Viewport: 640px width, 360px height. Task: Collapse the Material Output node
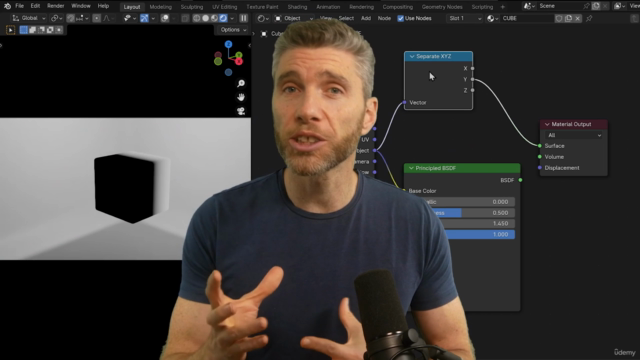[547, 124]
